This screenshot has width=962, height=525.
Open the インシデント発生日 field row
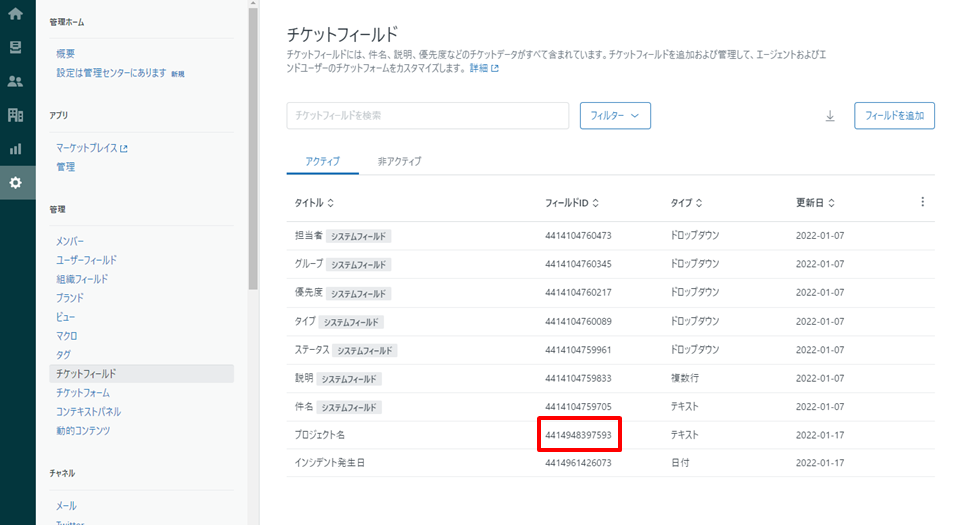610,463
